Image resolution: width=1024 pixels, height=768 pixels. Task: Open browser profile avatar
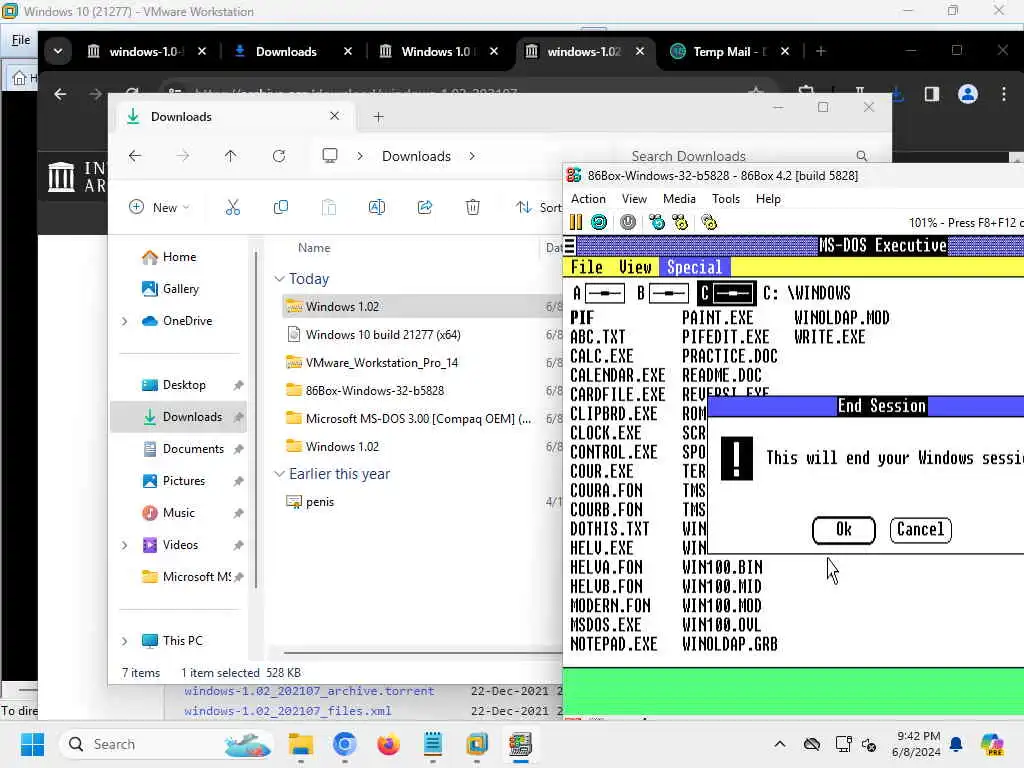pyautogui.click(x=968, y=94)
